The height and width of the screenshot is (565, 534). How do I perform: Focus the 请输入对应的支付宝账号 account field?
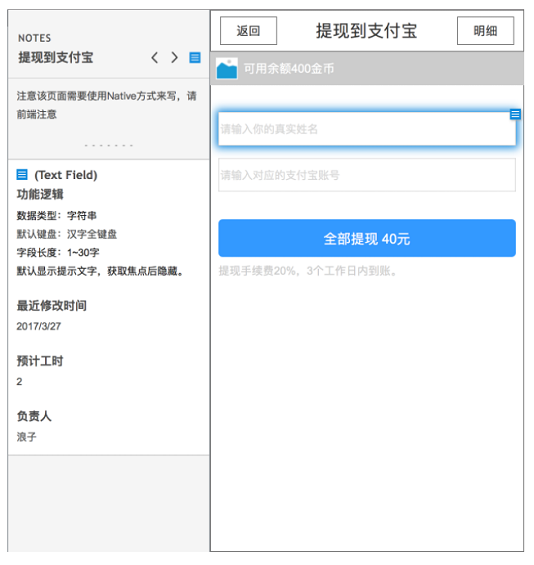368,175
